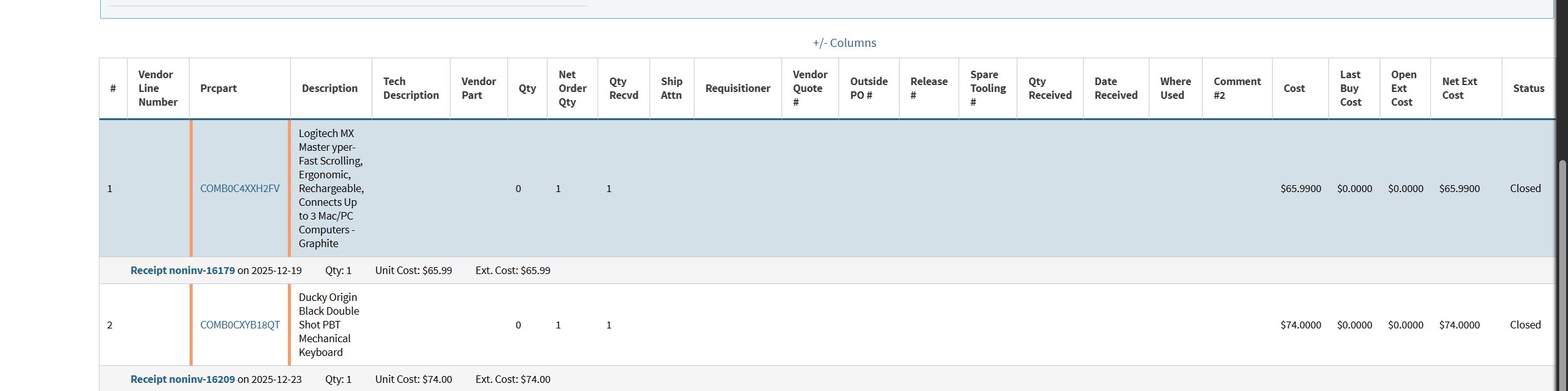This screenshot has width=1568, height=391.
Task: Select the Ducky Origin keyboard description cell
Action: pos(329,325)
